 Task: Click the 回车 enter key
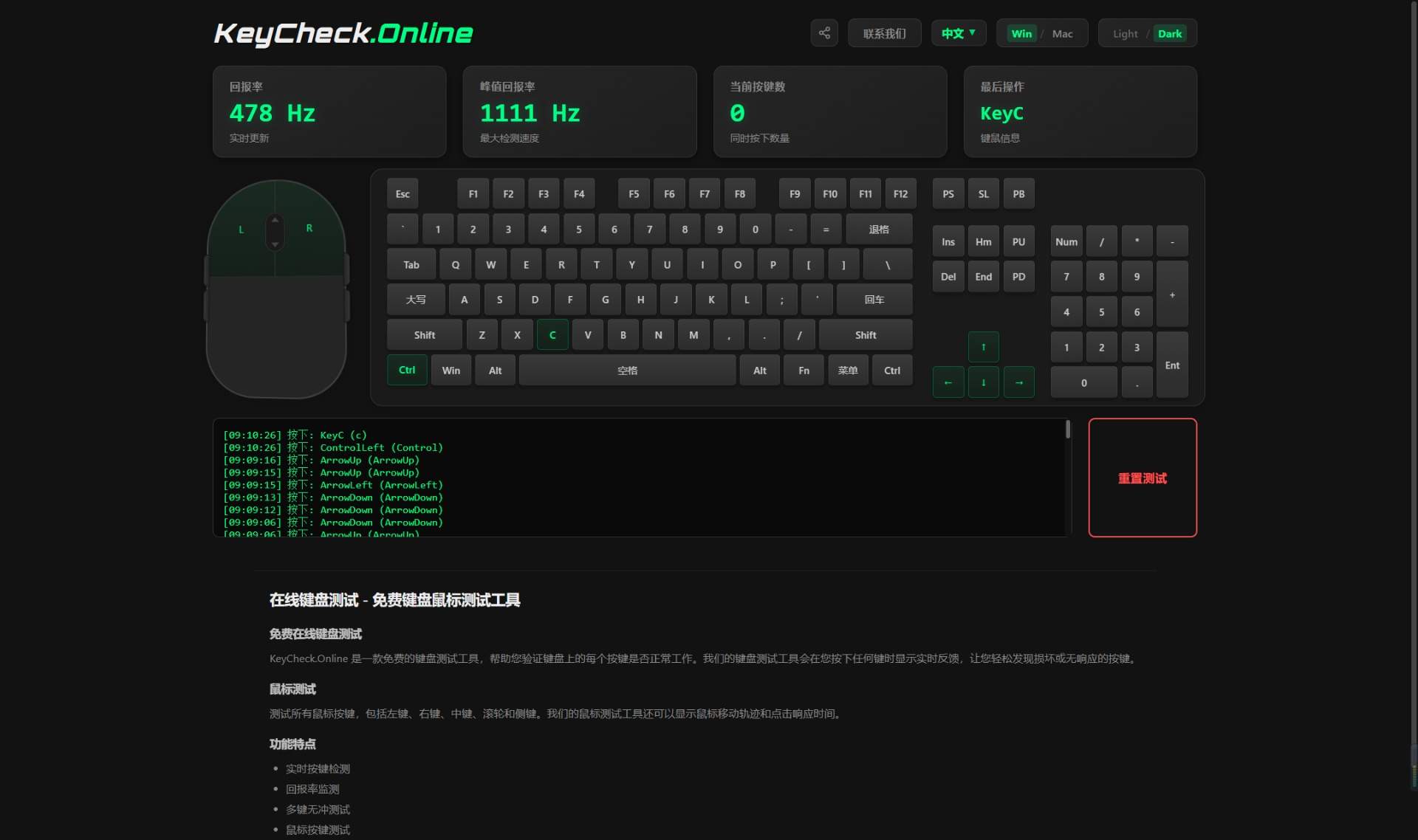pos(874,300)
